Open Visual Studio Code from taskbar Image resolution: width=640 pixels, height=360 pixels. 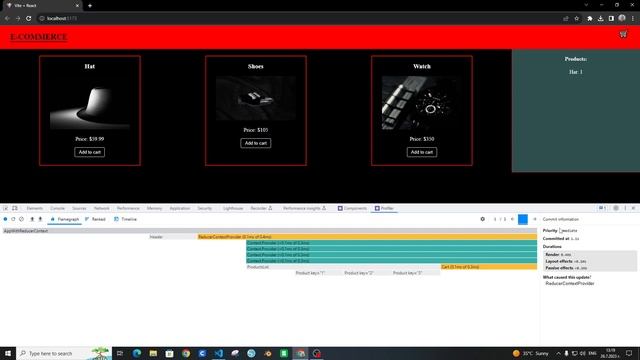point(218,353)
